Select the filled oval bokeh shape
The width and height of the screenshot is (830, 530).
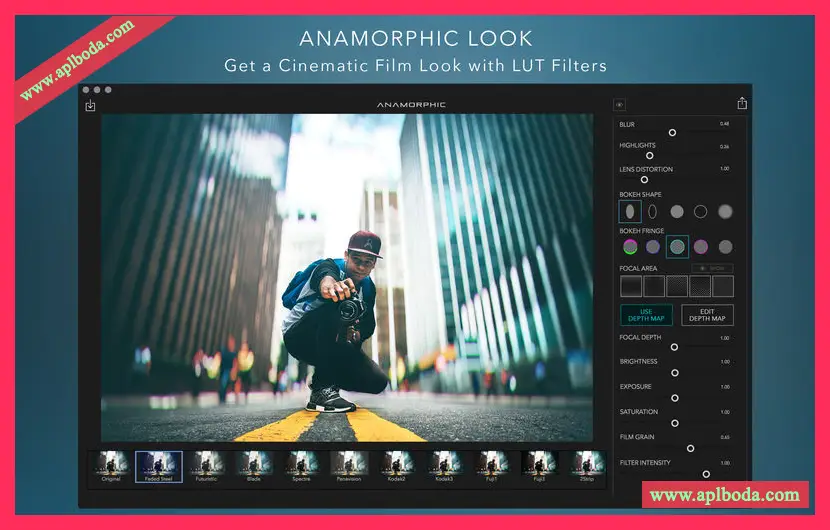[x=630, y=211]
